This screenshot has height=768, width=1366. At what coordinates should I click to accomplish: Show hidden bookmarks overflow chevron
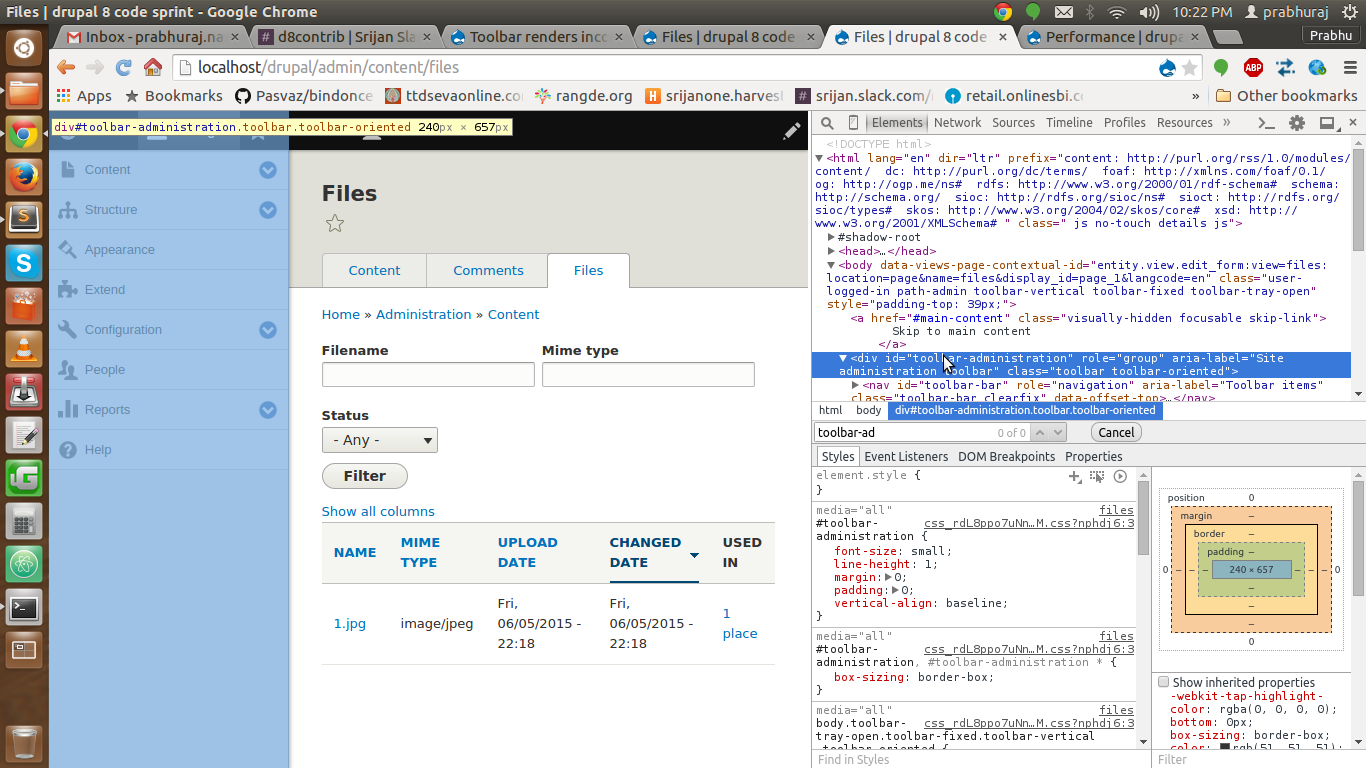pos(1196,96)
